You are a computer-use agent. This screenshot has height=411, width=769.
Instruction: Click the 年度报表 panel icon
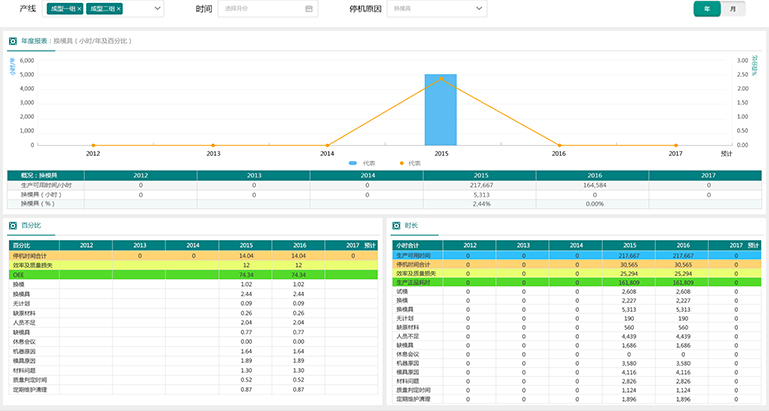tap(13, 42)
